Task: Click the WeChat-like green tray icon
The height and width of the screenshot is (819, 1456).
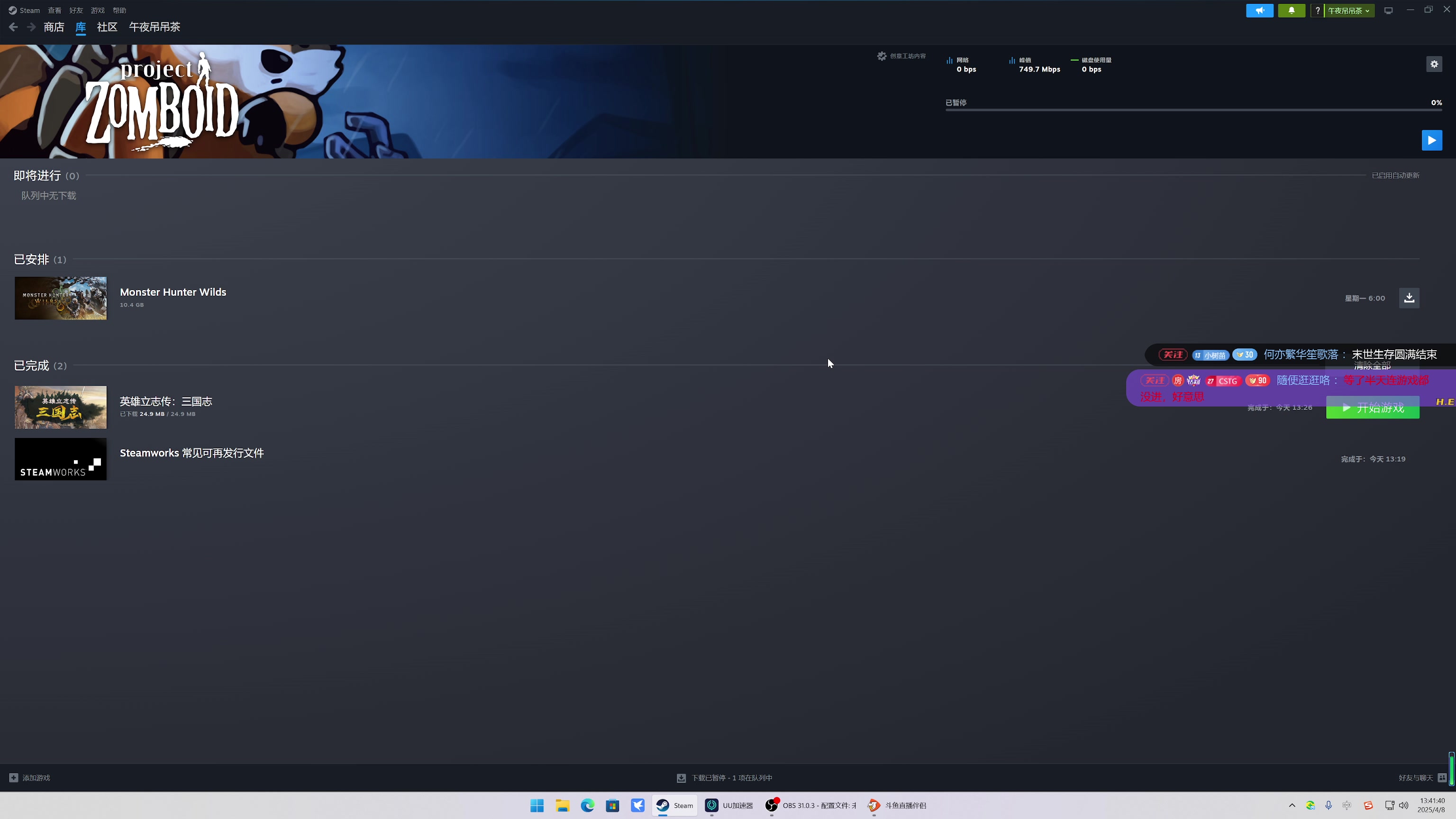Action: pyautogui.click(x=1310, y=805)
